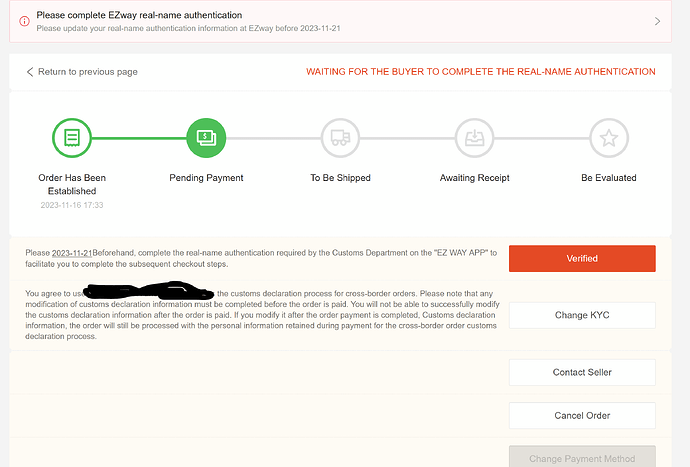Return to previous page link
The width and height of the screenshot is (690, 467).
(87, 72)
